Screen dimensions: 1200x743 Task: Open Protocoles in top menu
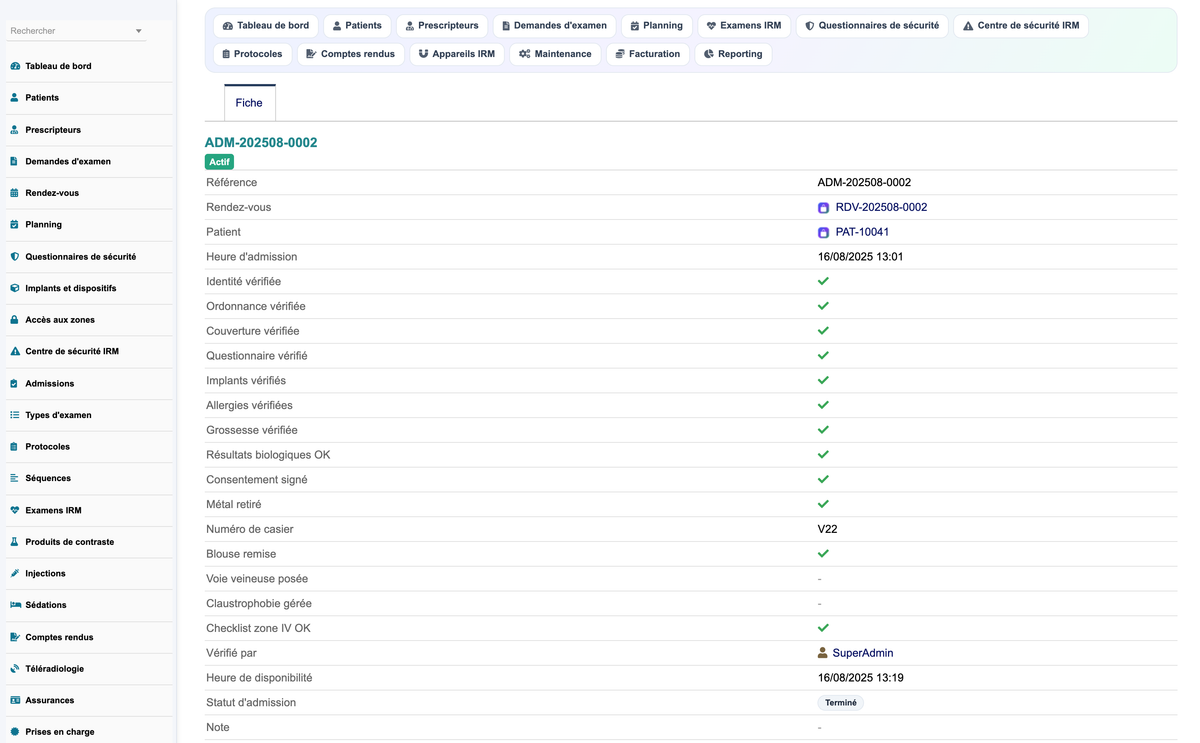[252, 54]
